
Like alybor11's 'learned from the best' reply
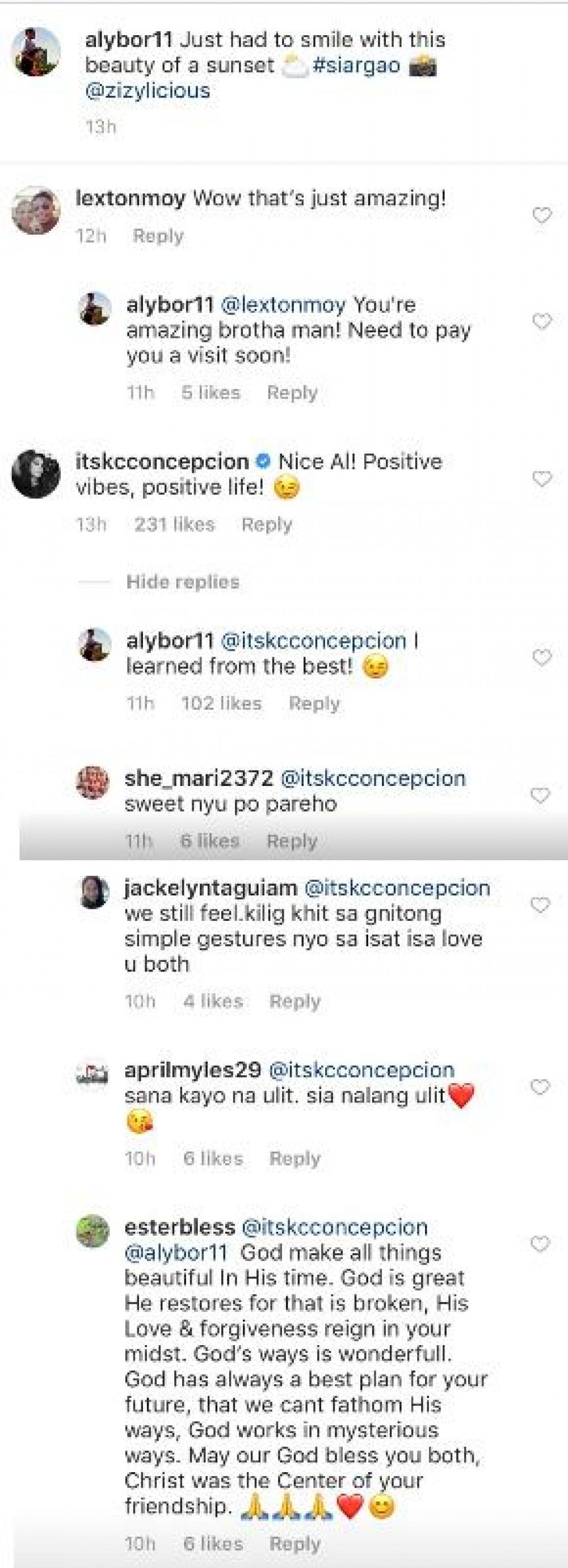[541, 657]
